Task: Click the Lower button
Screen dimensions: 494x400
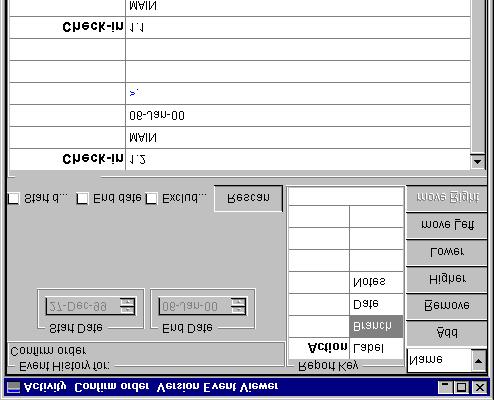Action: pyautogui.click(x=447, y=252)
